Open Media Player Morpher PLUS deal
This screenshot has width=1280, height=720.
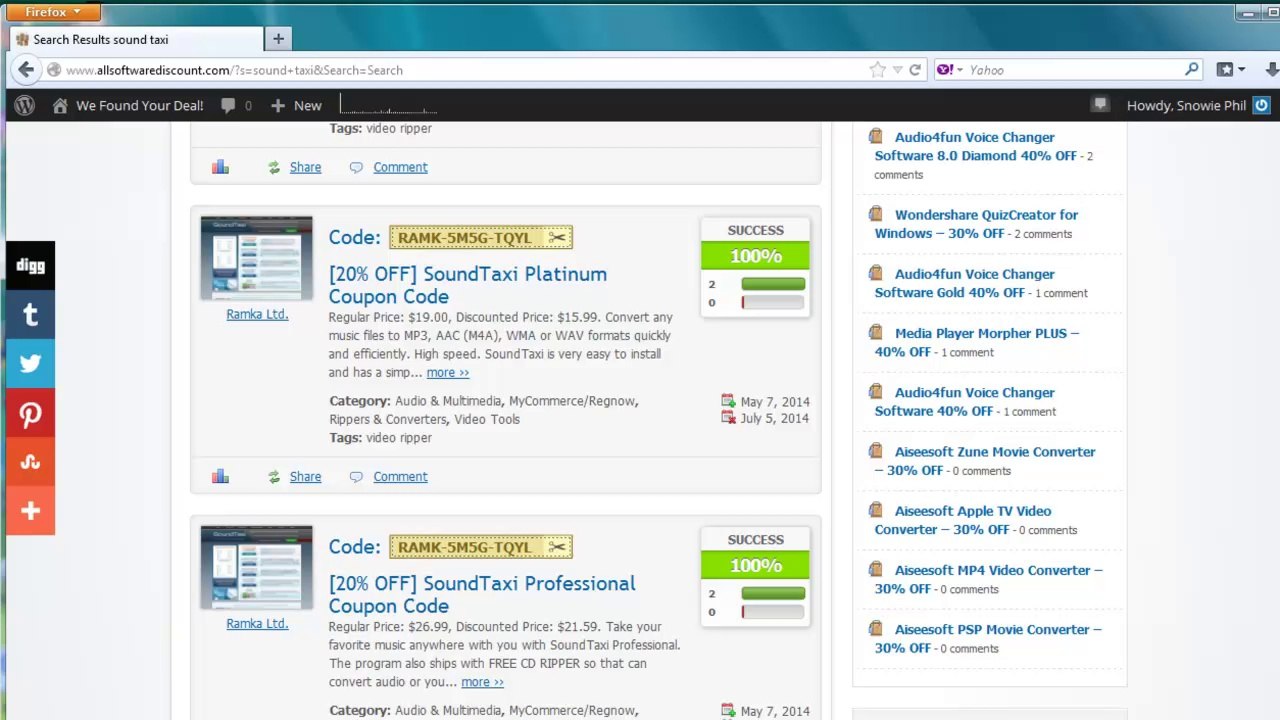pos(977,342)
